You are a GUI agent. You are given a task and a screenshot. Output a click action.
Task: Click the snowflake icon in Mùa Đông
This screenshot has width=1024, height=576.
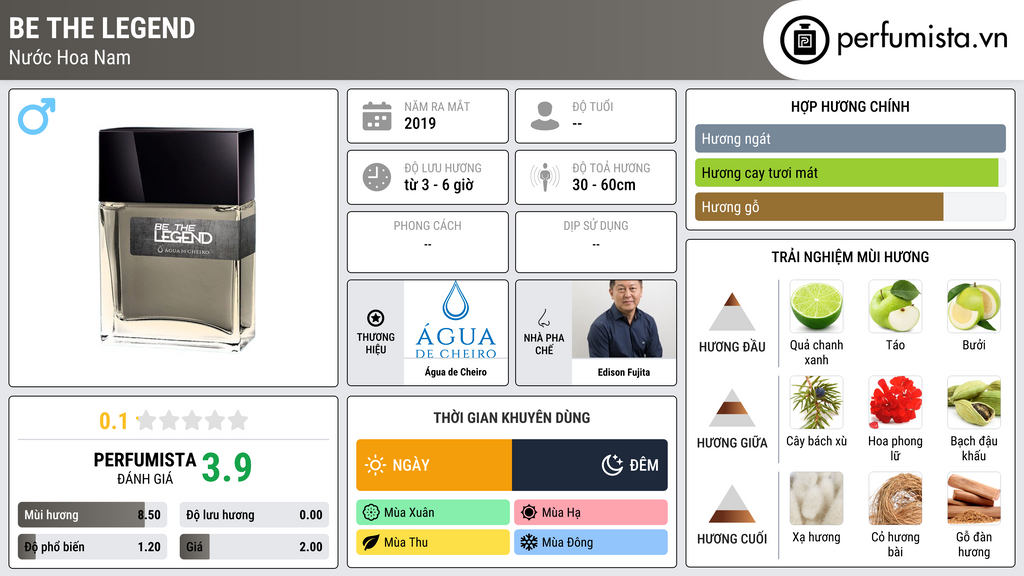529,542
